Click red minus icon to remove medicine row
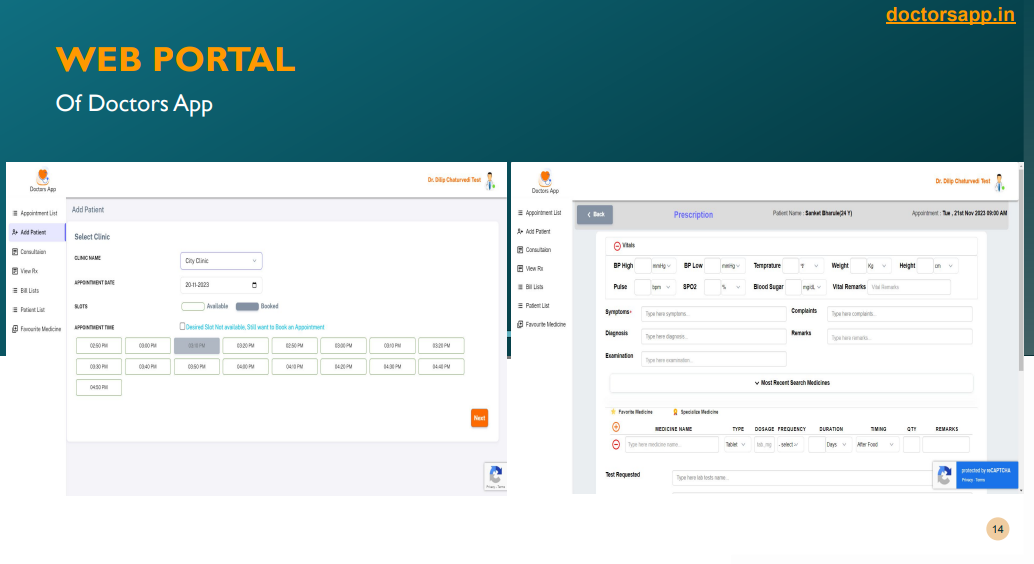The height and width of the screenshot is (564, 1034). pos(616,445)
